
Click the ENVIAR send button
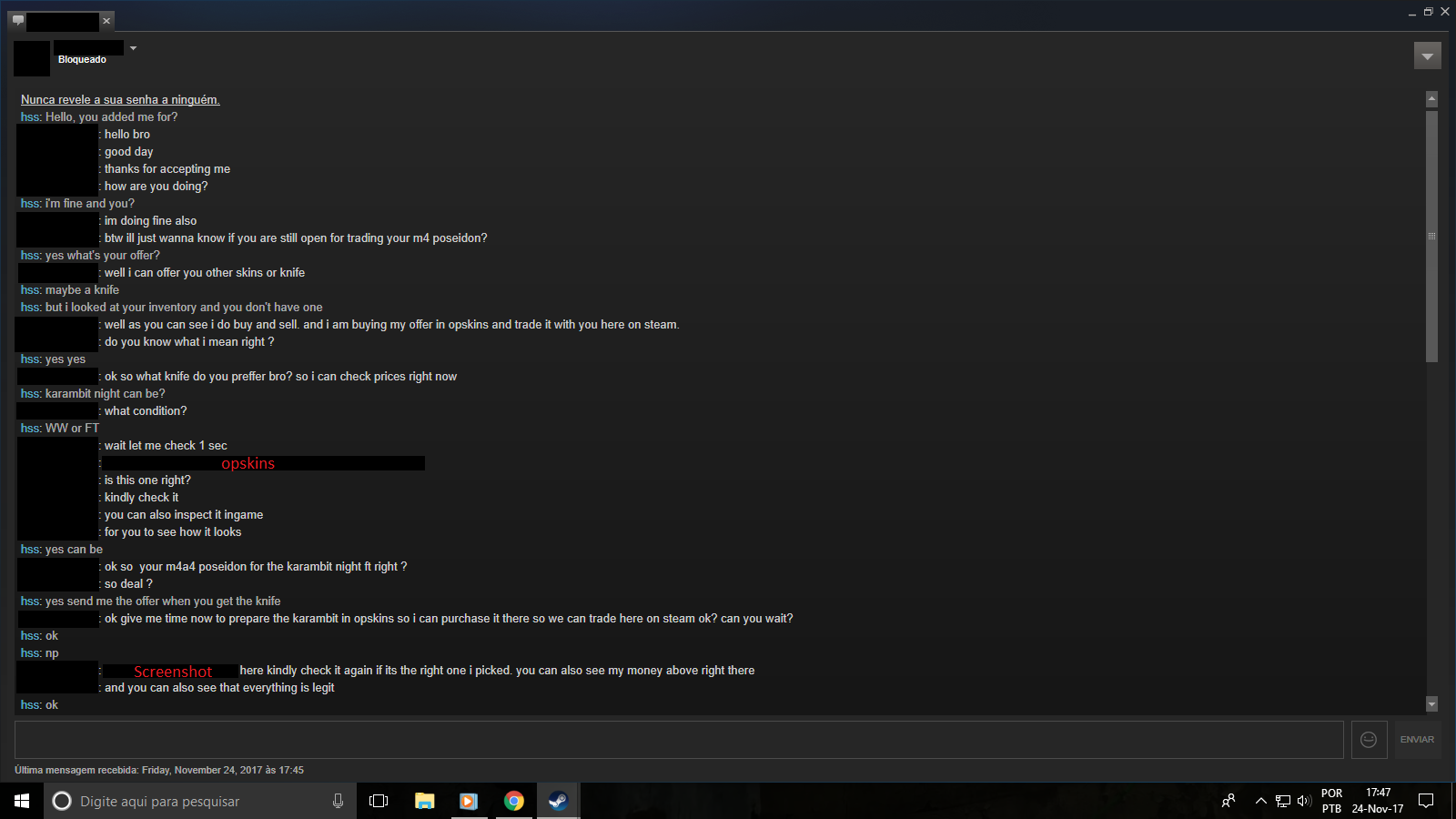pyautogui.click(x=1417, y=740)
